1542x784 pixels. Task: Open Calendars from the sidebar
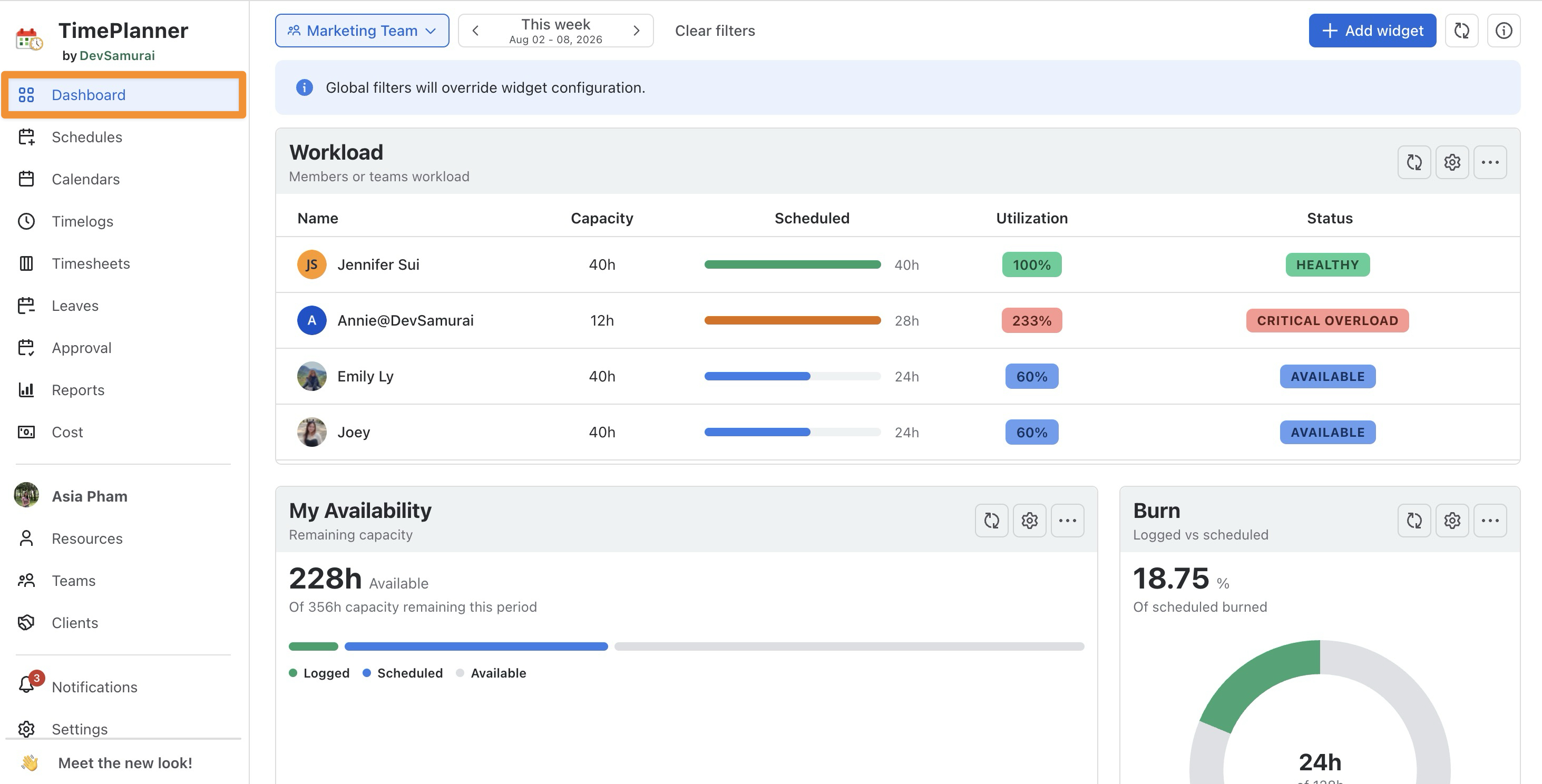point(85,179)
